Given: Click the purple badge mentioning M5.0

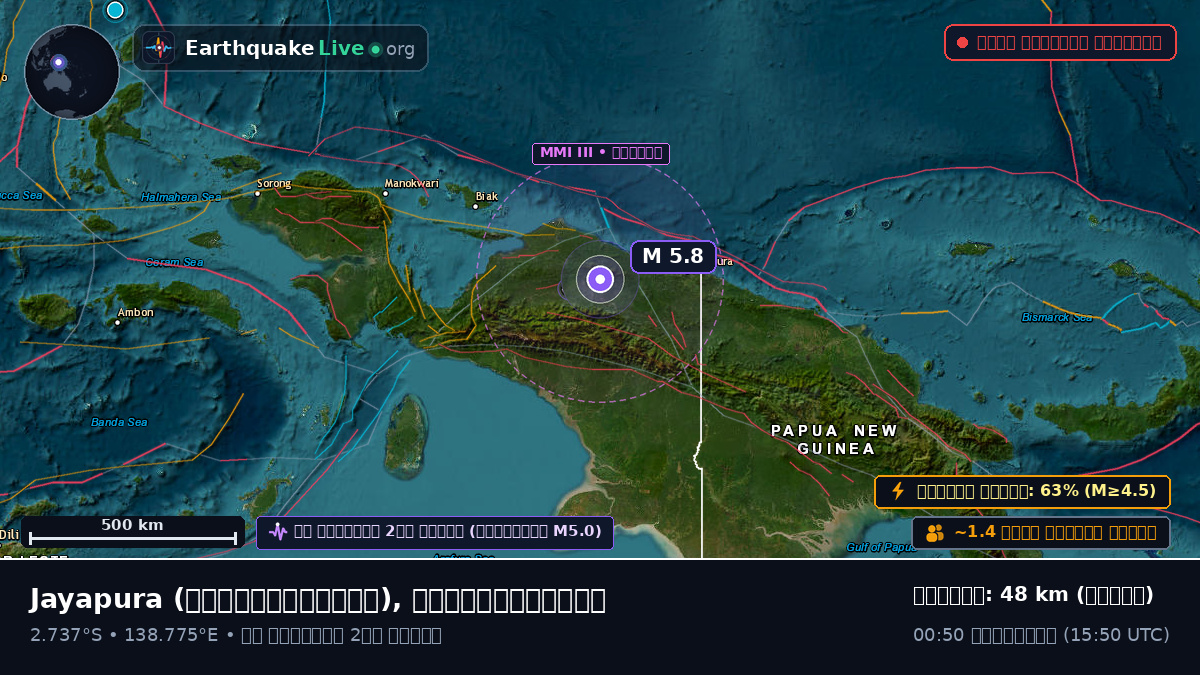Looking at the screenshot, I should [435, 532].
